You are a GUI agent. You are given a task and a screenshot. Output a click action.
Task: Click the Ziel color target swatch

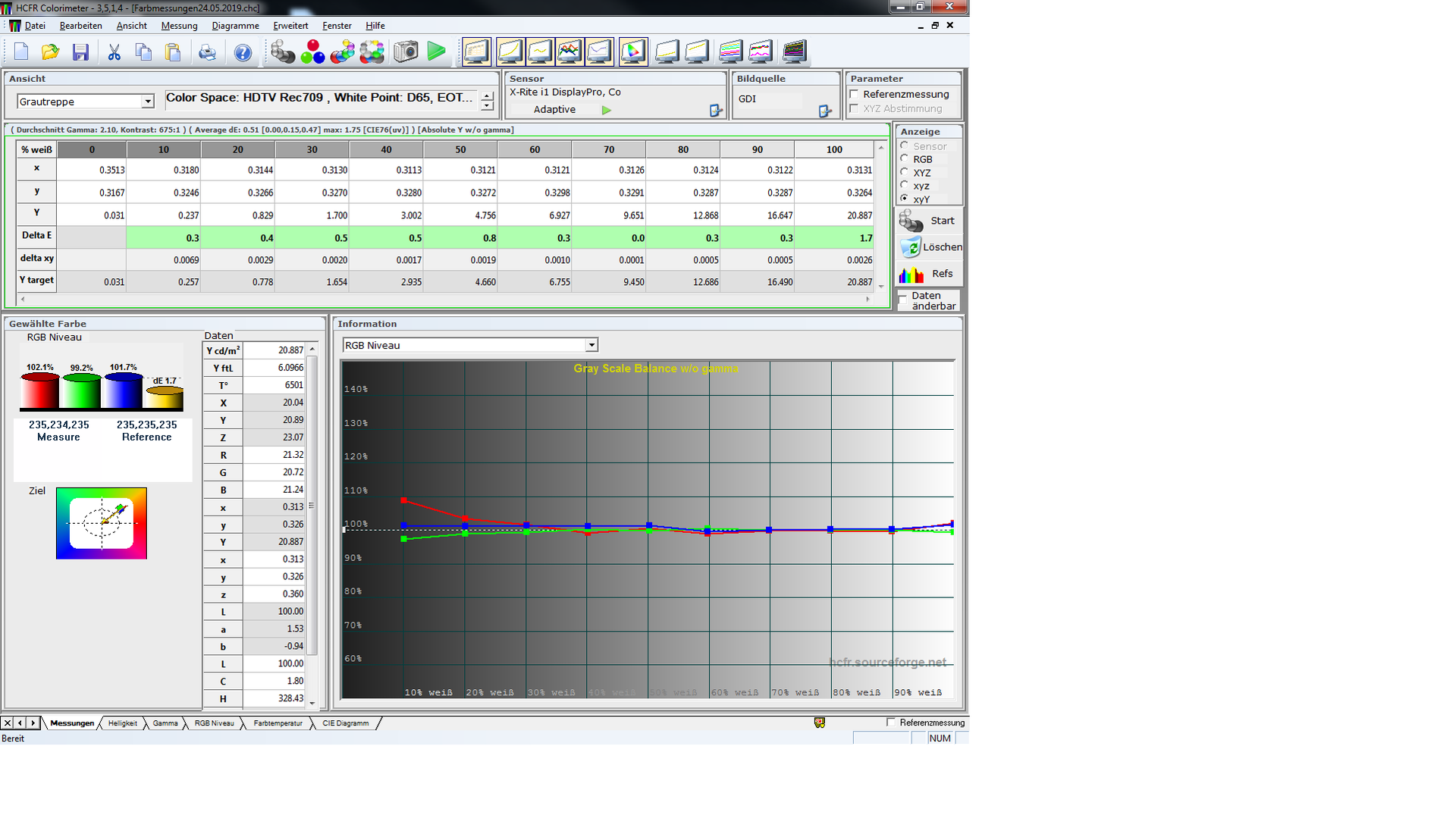tap(102, 523)
